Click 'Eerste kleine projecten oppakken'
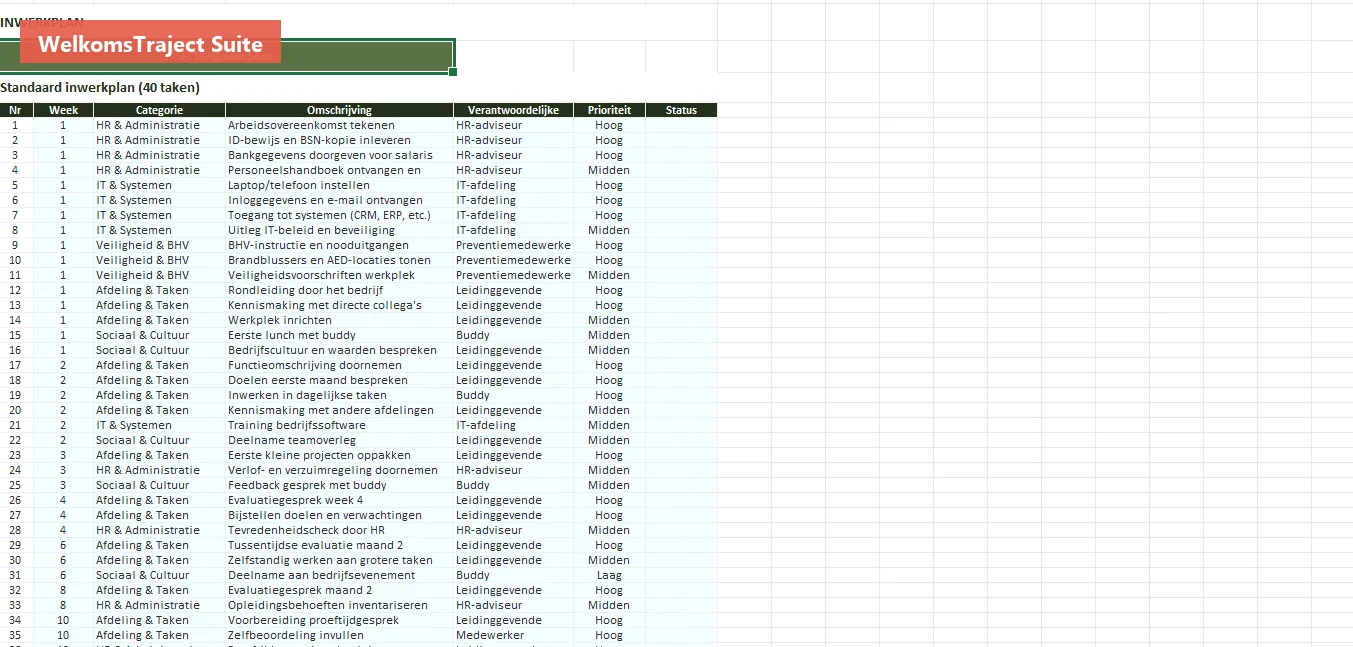Screen dimensions: 1353x647 click(x=340, y=455)
